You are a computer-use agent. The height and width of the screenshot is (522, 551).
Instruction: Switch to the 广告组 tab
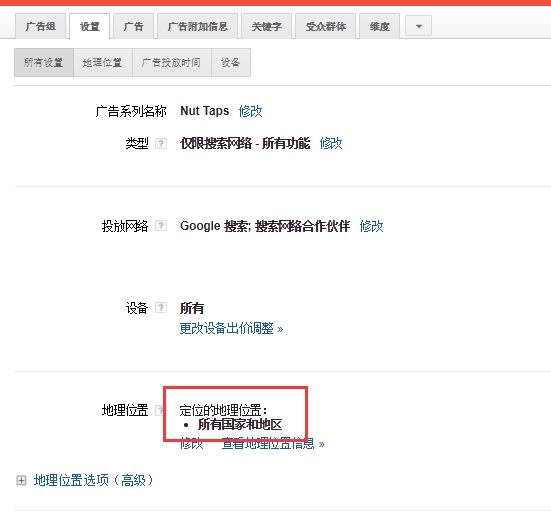coord(40,26)
